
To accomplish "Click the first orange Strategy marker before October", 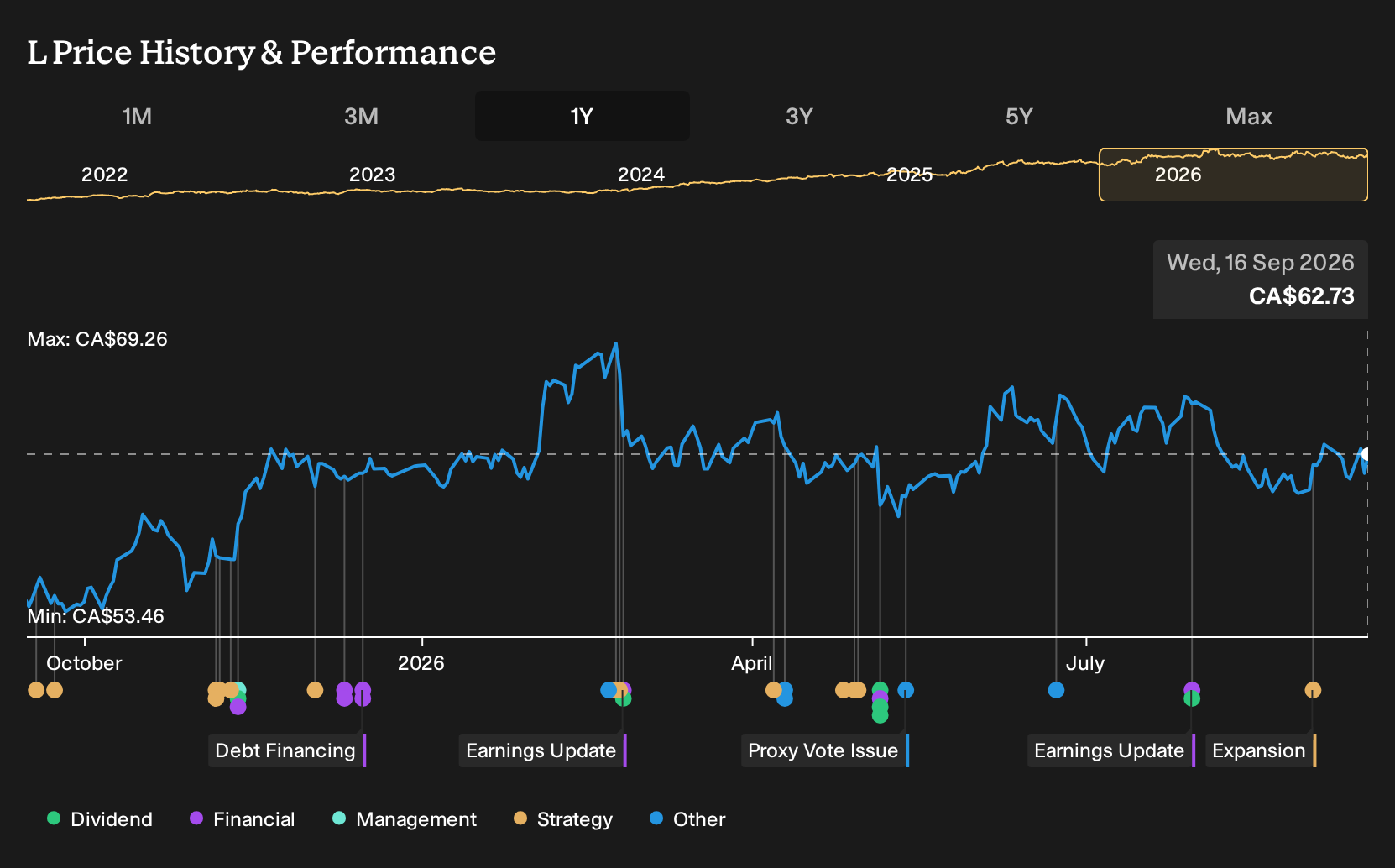I will tap(36, 690).
